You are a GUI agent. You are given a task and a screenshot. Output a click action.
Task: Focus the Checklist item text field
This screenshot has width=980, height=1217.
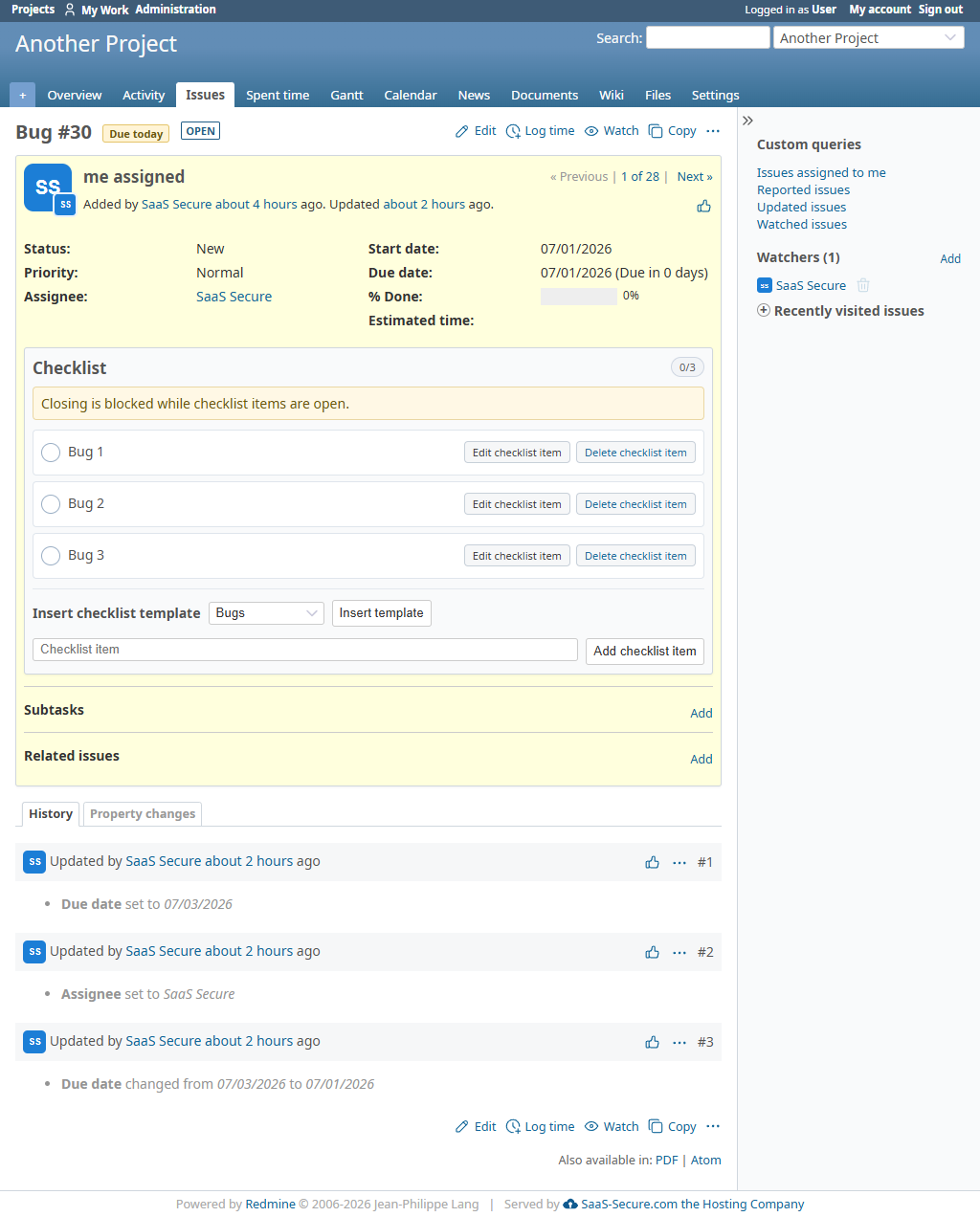305,650
